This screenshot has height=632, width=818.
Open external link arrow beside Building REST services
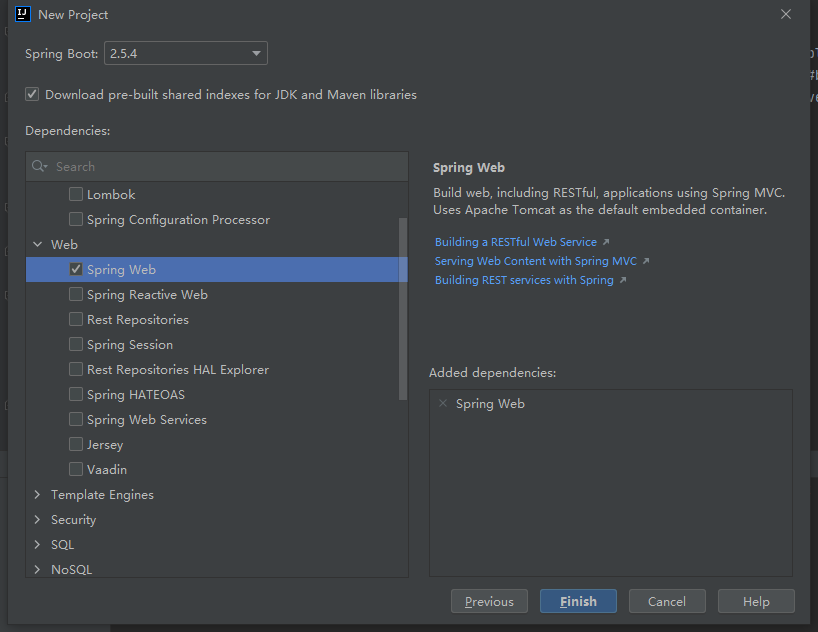click(622, 280)
